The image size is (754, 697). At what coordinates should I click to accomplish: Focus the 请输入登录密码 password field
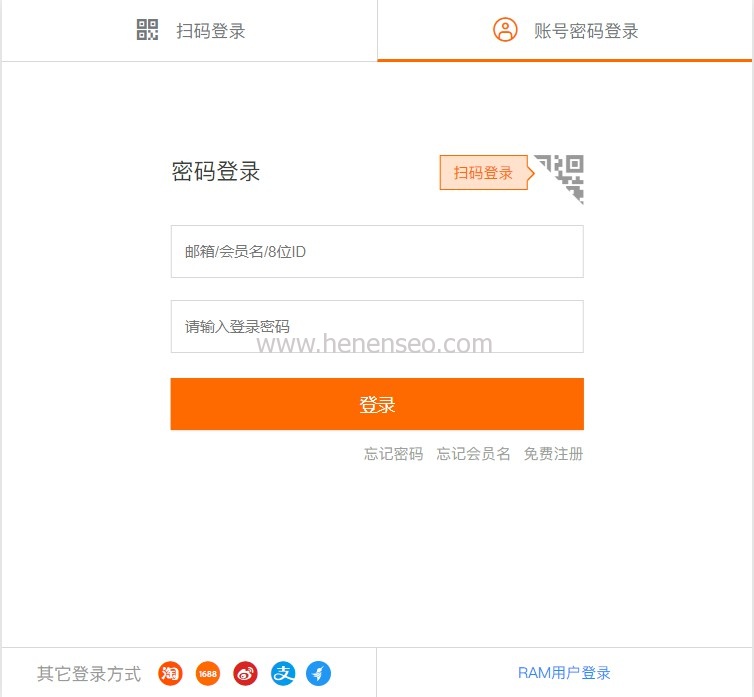click(x=377, y=327)
